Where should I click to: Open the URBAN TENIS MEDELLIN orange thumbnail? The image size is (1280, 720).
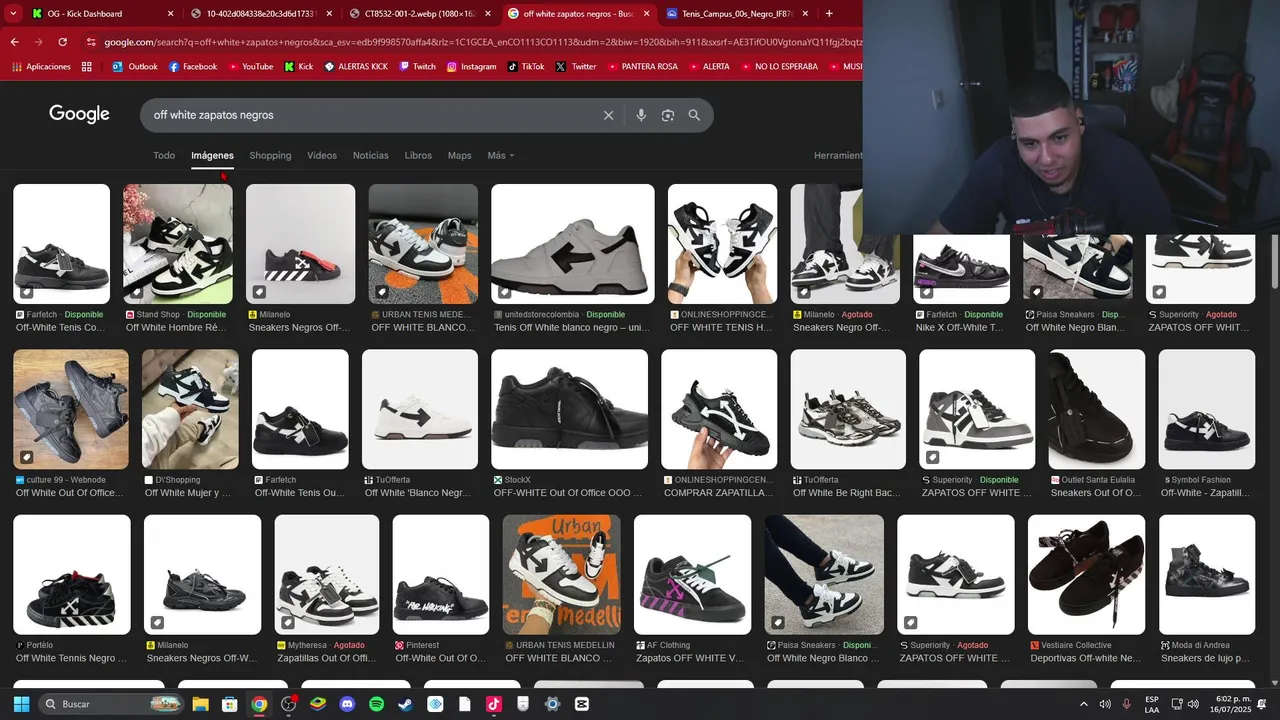tap(561, 574)
